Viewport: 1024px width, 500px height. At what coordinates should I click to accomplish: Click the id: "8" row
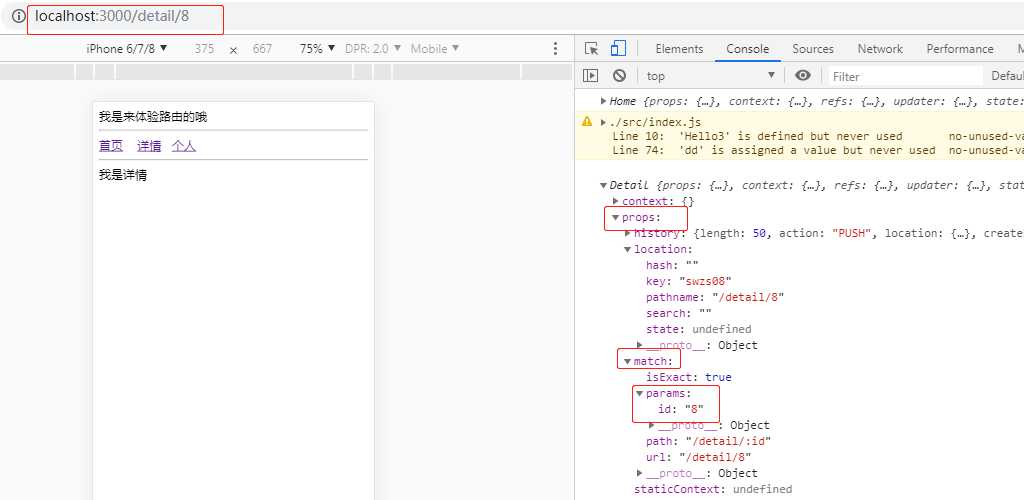coord(681,409)
